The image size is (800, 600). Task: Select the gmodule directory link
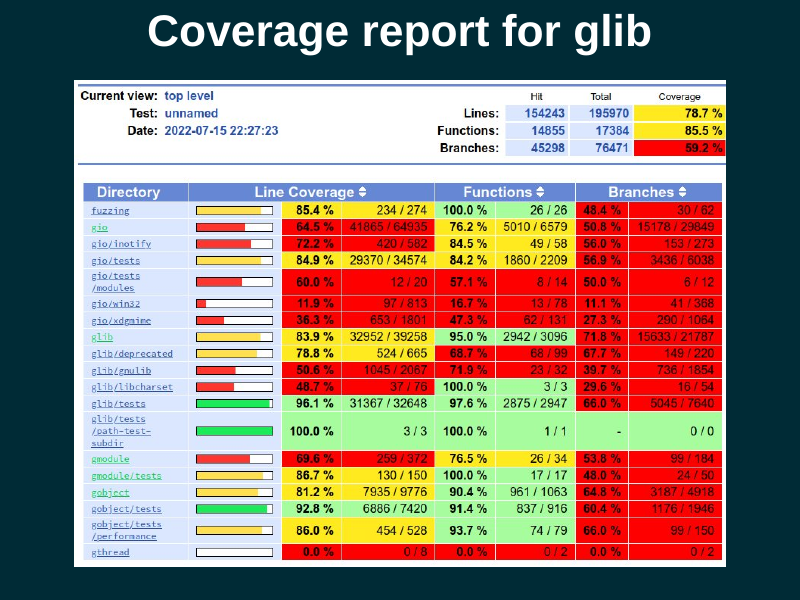tap(110, 459)
